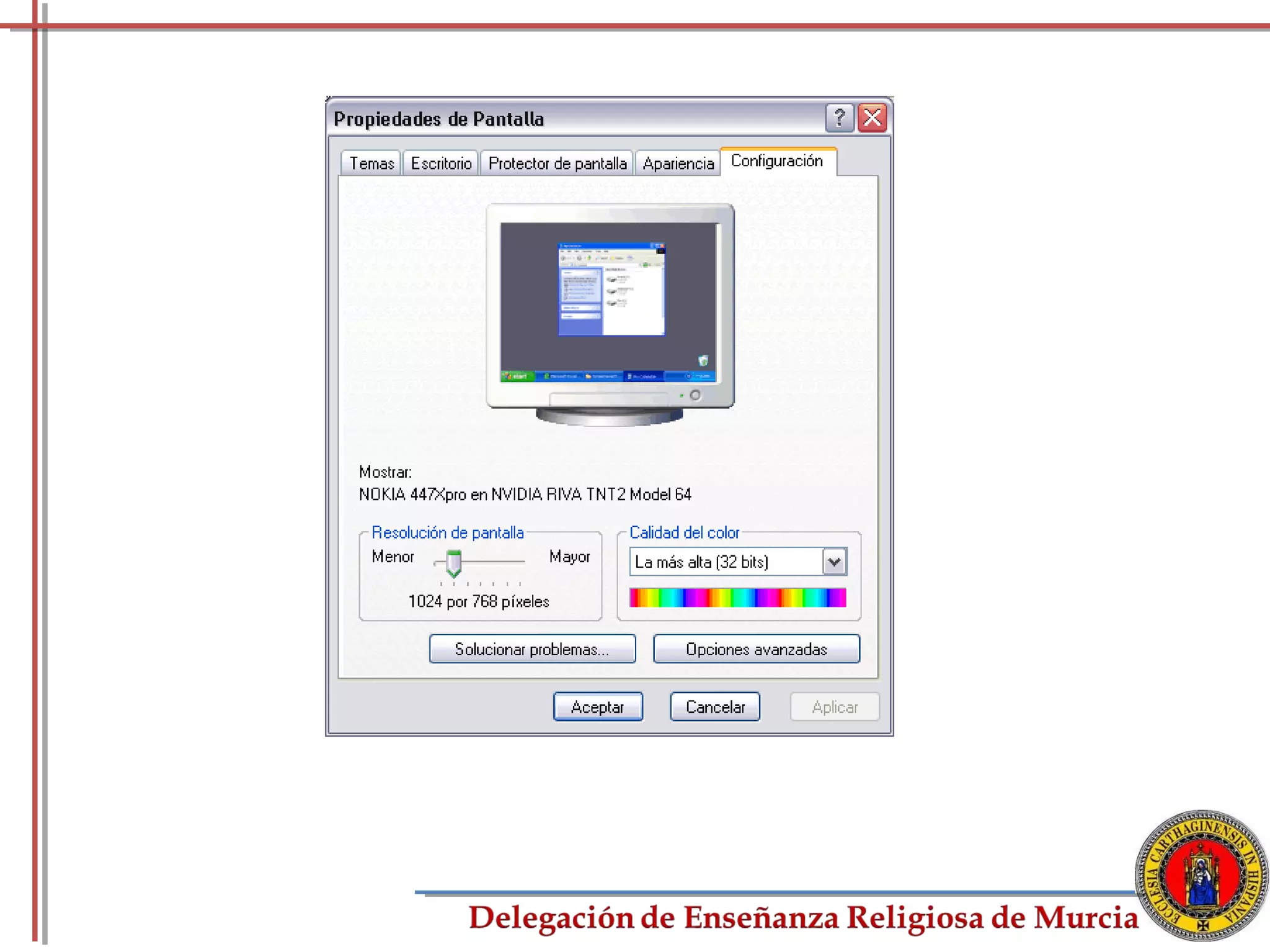The image size is (1270, 952).
Task: Select the Configuración tab
Action: (776, 161)
